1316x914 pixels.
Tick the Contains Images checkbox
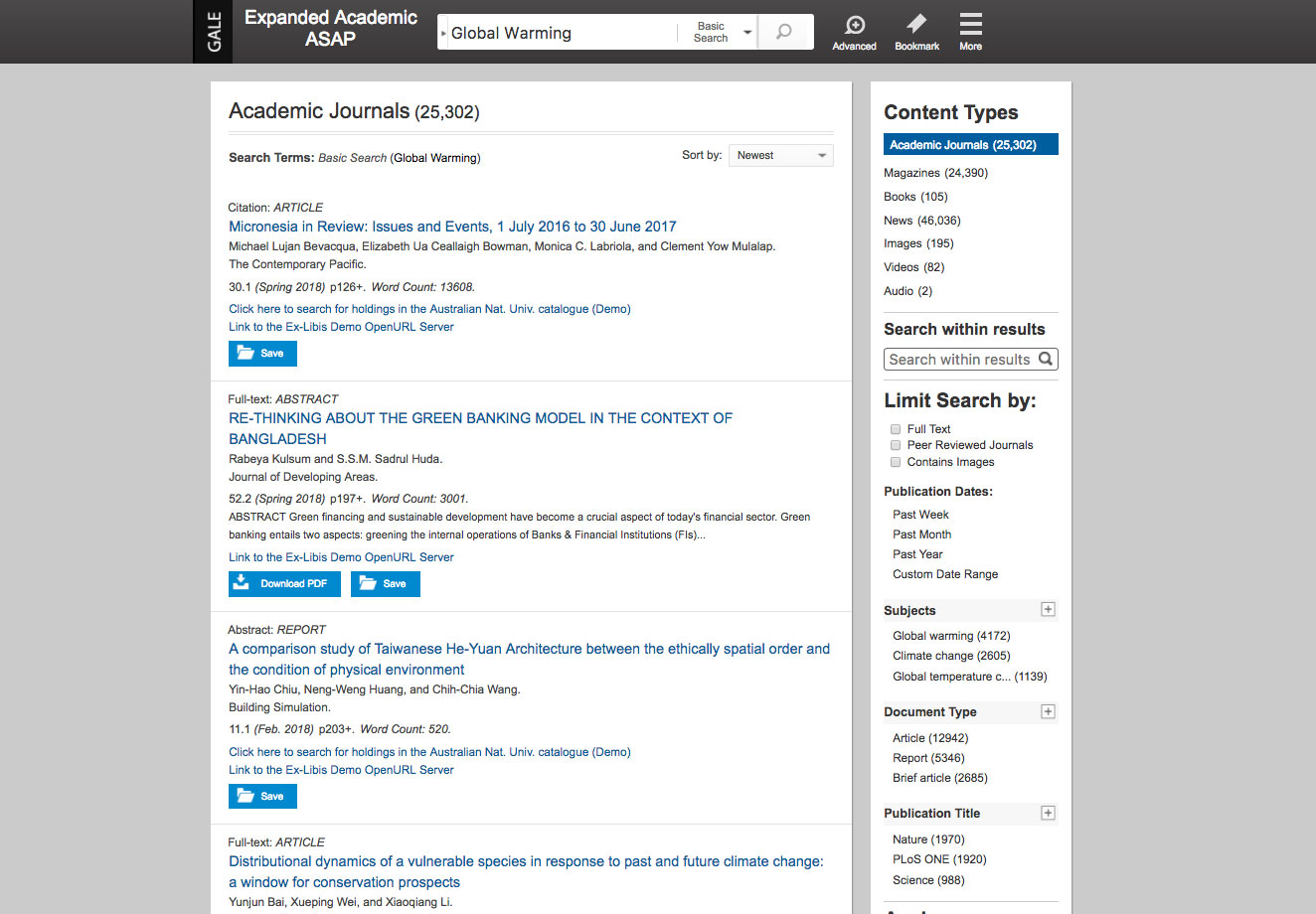click(896, 462)
